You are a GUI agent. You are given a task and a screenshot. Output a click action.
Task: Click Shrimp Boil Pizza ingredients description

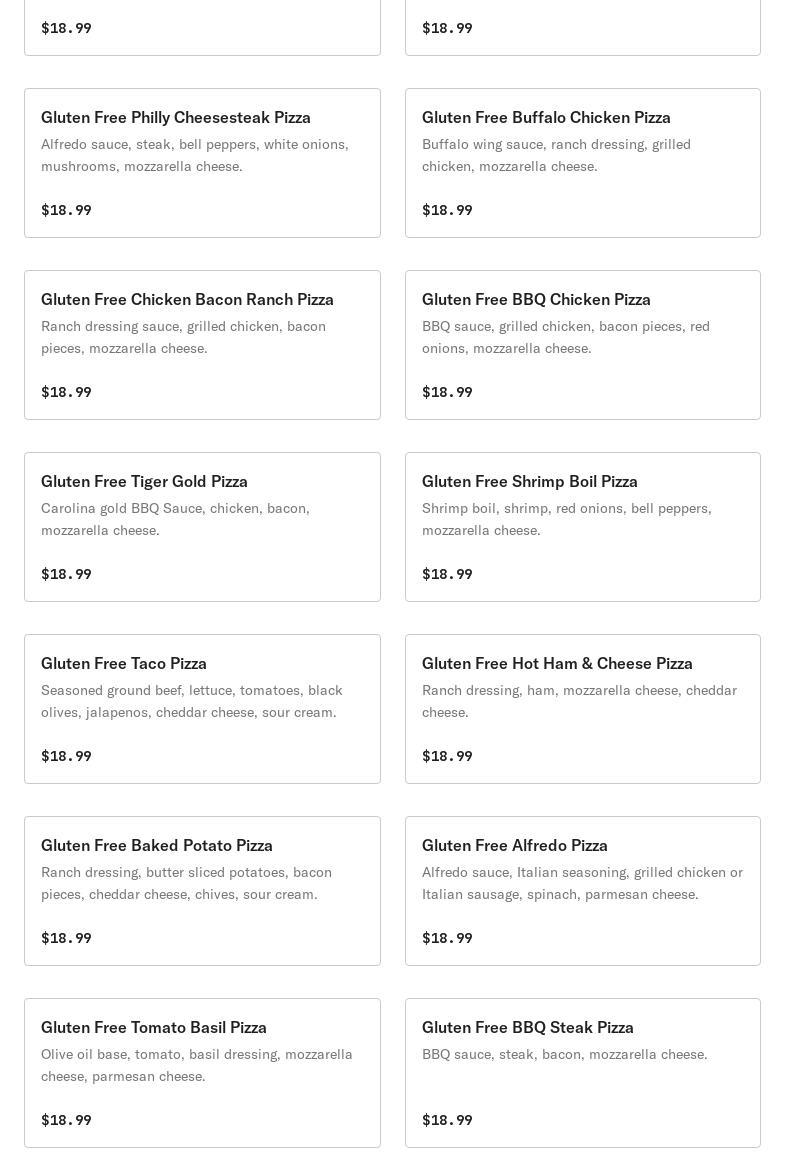(x=566, y=519)
